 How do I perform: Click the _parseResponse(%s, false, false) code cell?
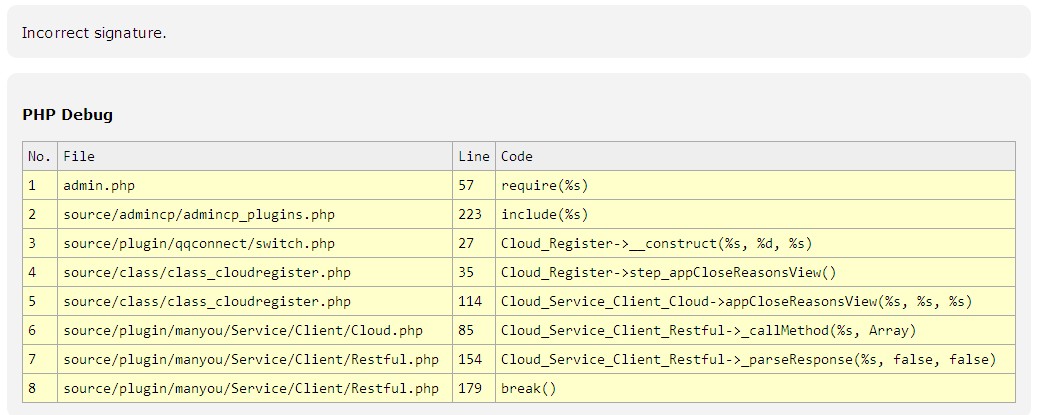748,359
